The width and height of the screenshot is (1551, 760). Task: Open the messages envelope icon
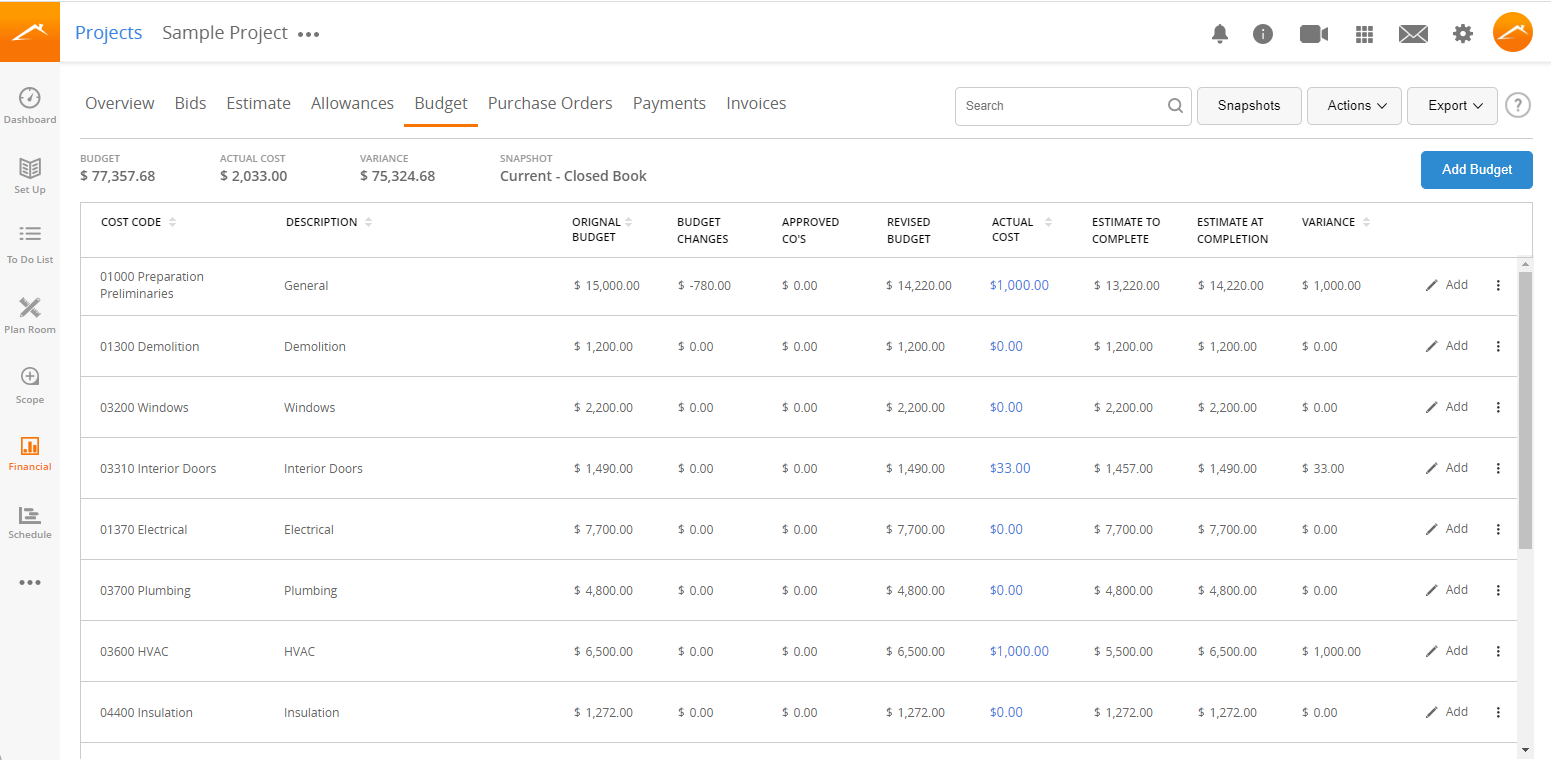point(1413,33)
